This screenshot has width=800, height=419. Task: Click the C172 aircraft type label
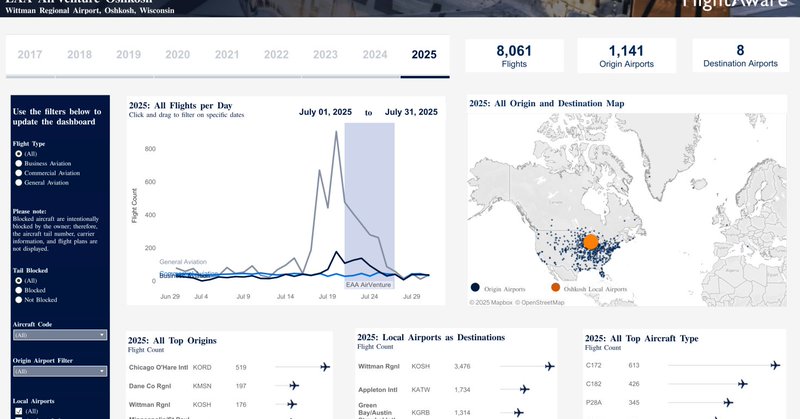point(594,365)
